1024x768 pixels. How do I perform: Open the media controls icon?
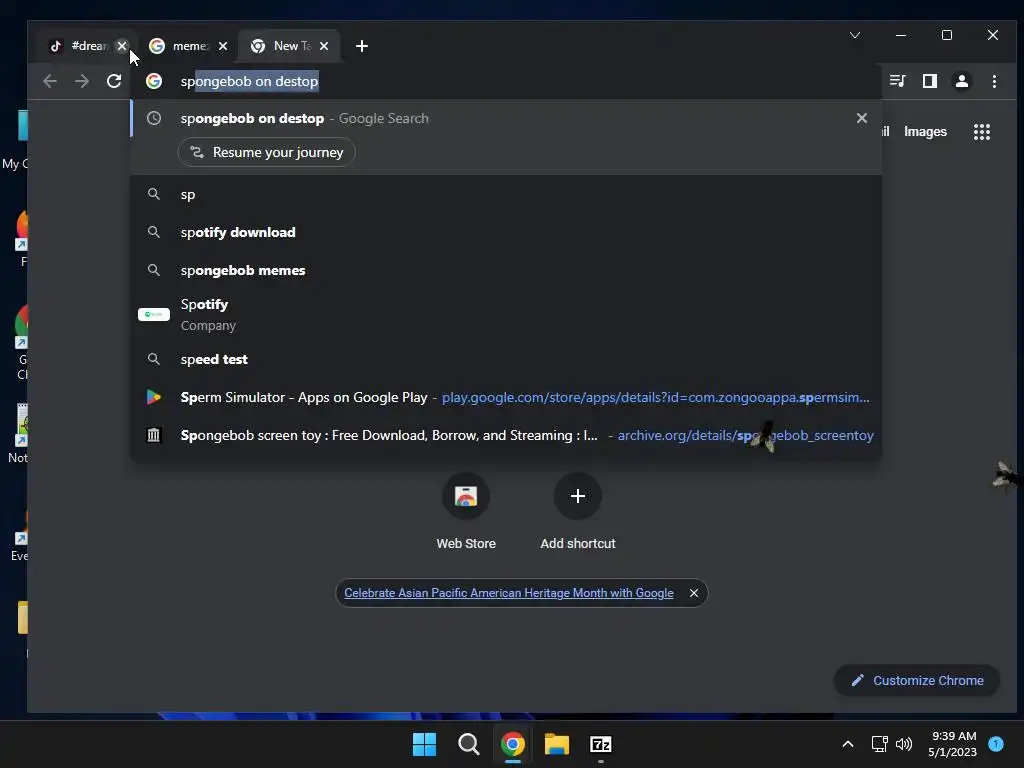(x=897, y=81)
